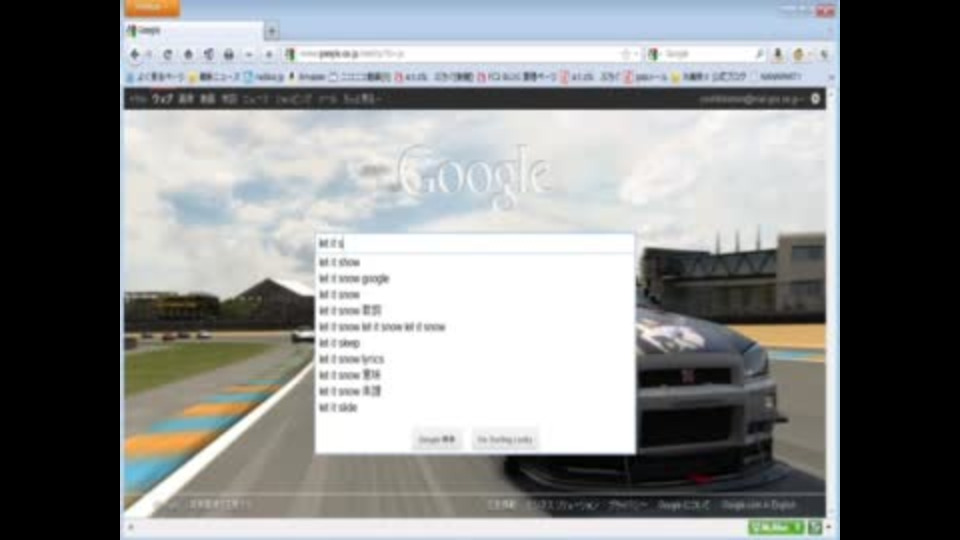960x540 pixels.
Task: Select the Google browser tab
Action: click(x=193, y=30)
